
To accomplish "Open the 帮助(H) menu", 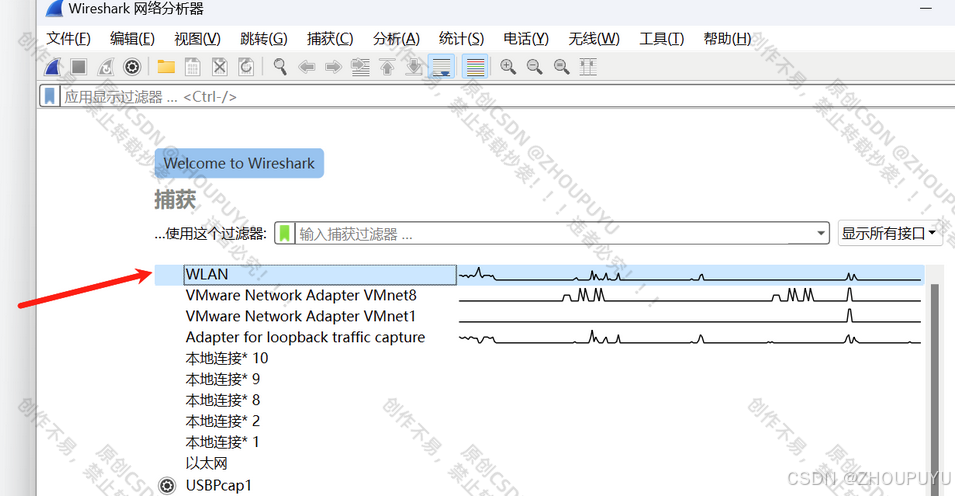I will coord(727,38).
